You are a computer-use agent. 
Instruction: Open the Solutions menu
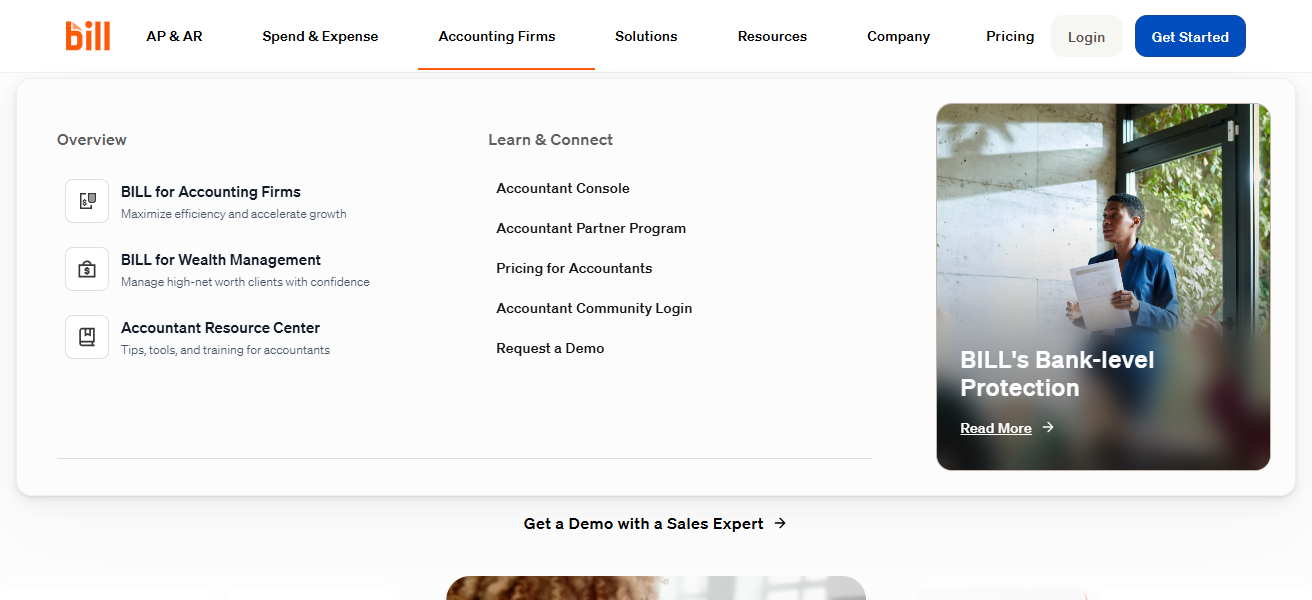point(646,36)
